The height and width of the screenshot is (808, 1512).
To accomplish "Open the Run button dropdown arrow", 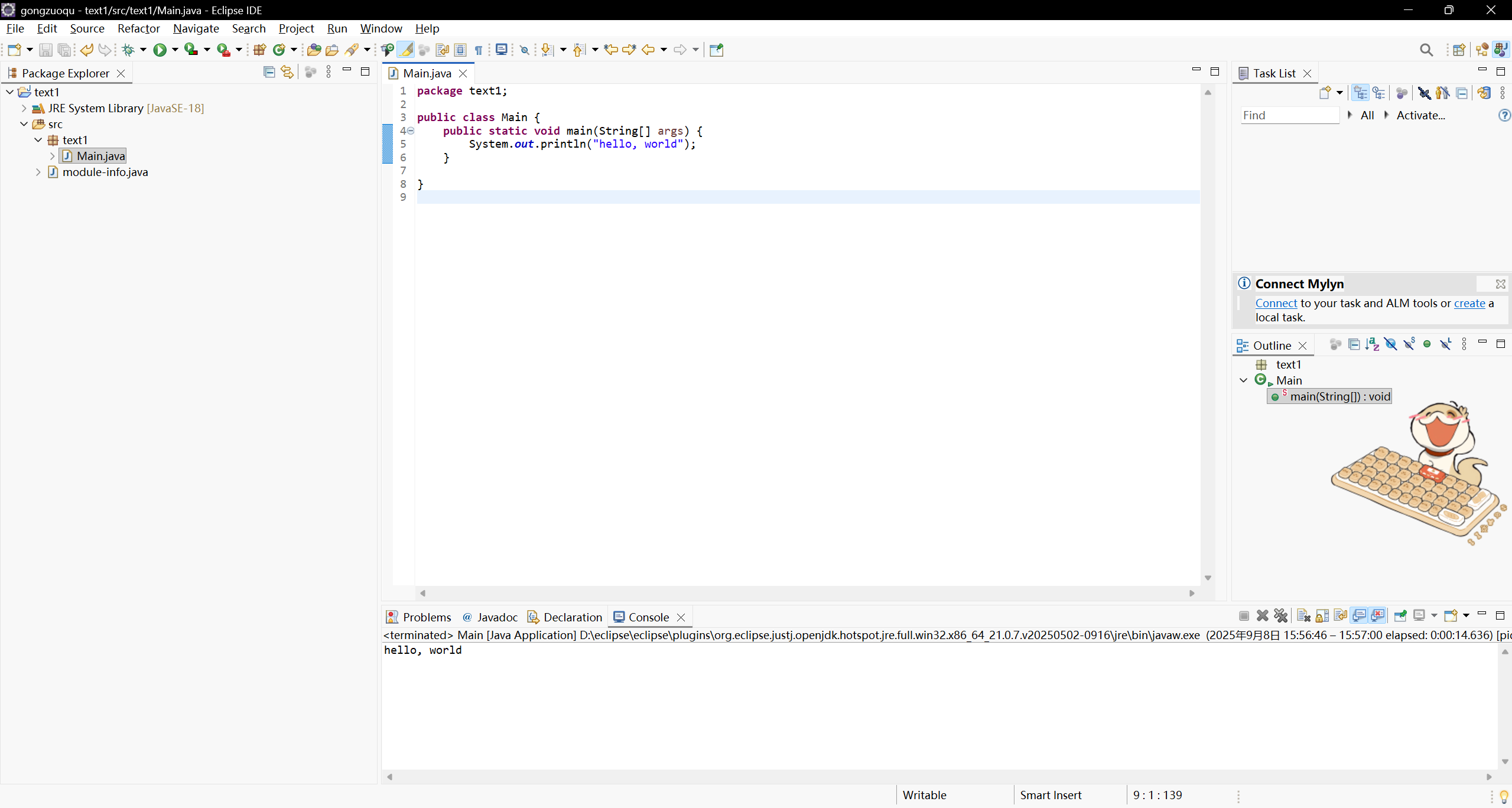I will [x=175, y=50].
